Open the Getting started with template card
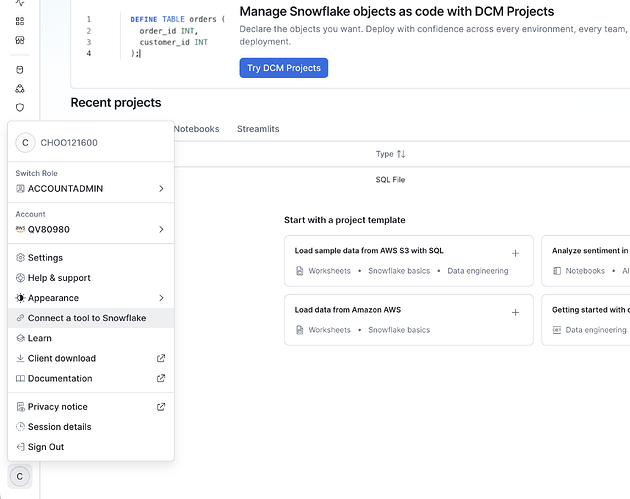The image size is (630, 499). tap(586, 320)
